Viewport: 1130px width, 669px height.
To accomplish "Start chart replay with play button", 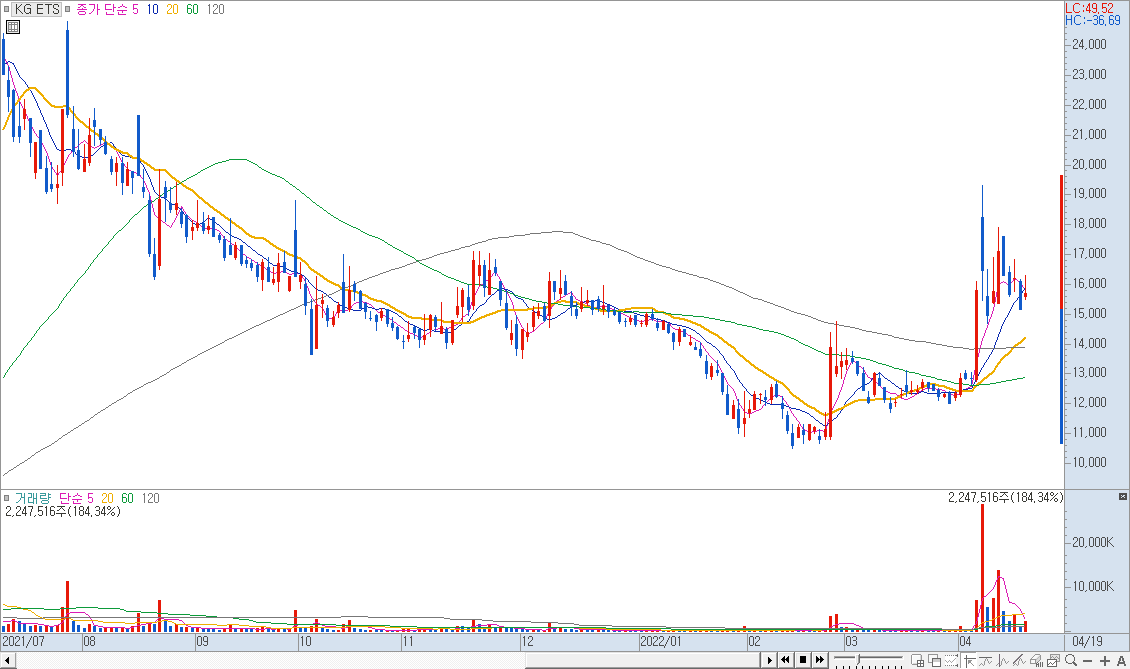I will pos(770,660).
